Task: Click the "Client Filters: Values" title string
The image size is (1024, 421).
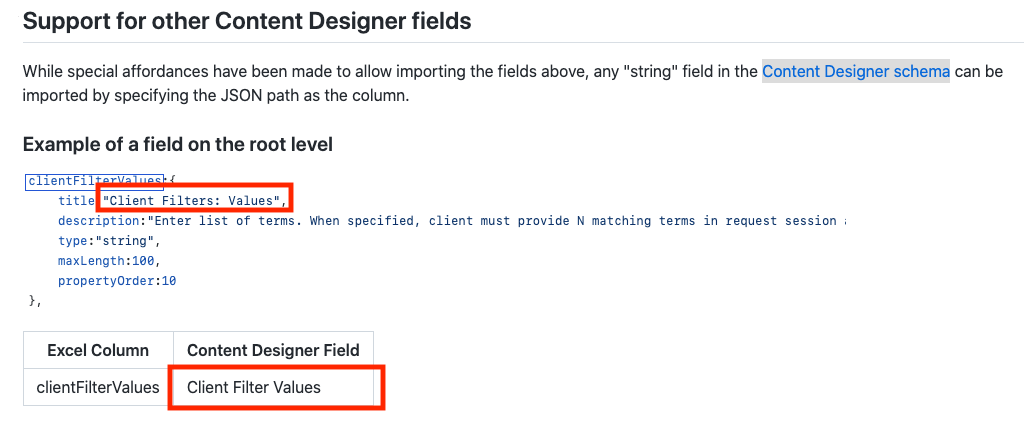Action: [x=193, y=201]
